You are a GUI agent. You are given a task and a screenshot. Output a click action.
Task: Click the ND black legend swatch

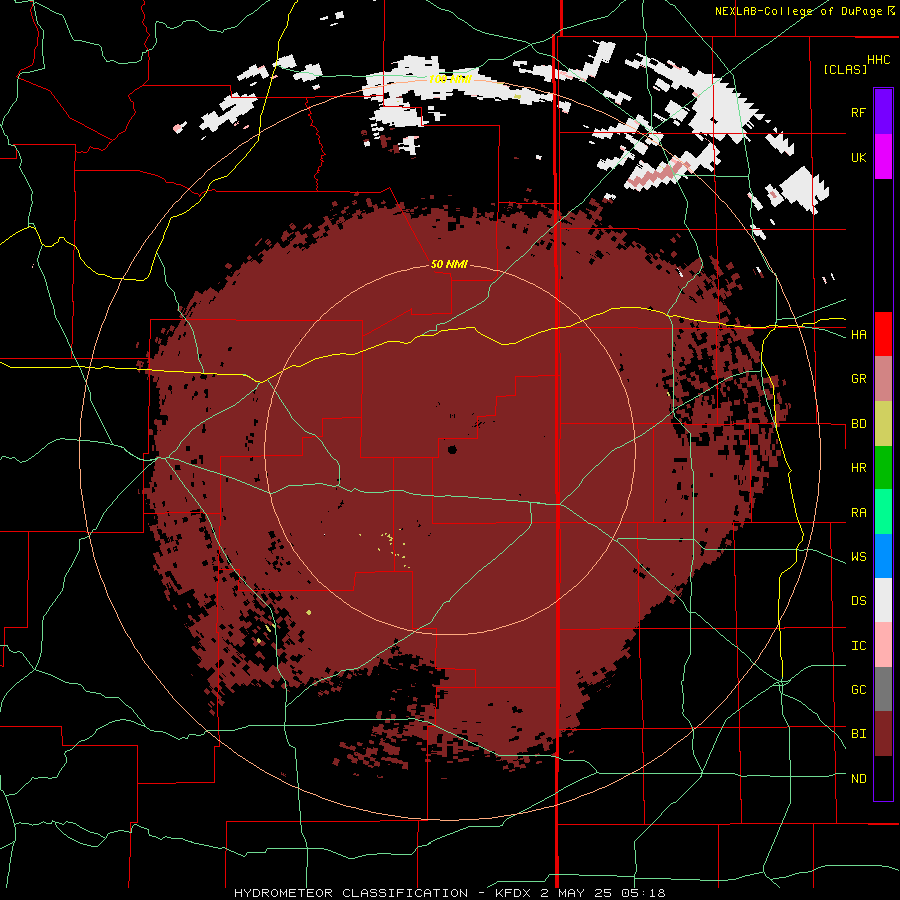[883, 778]
